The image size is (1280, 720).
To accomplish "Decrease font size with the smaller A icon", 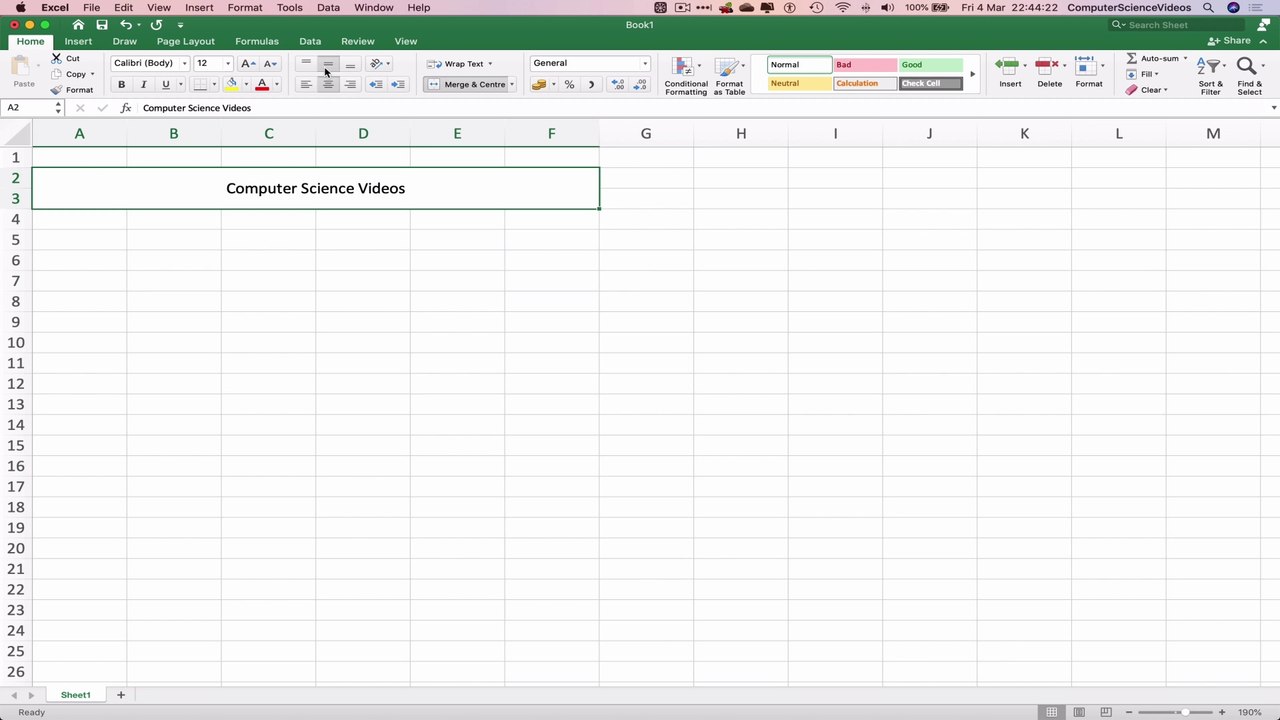I will coord(270,63).
